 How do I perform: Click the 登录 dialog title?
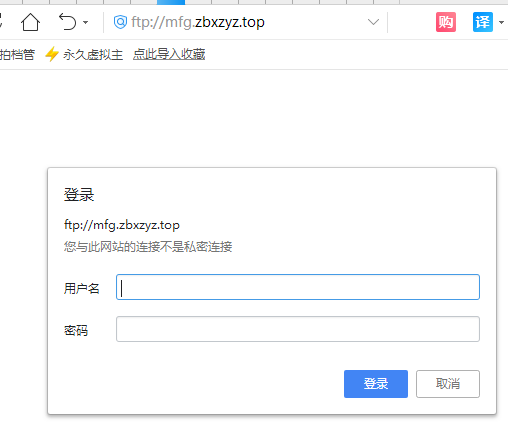[79, 195]
